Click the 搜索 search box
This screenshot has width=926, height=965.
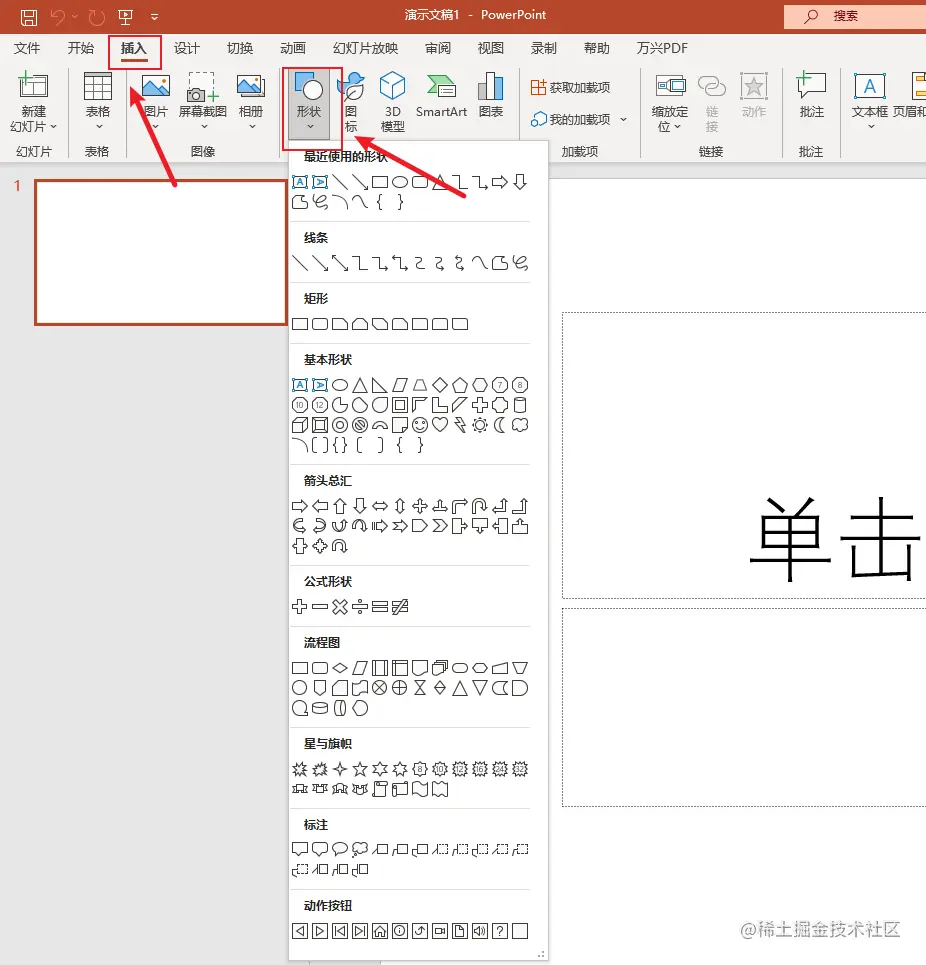click(855, 16)
